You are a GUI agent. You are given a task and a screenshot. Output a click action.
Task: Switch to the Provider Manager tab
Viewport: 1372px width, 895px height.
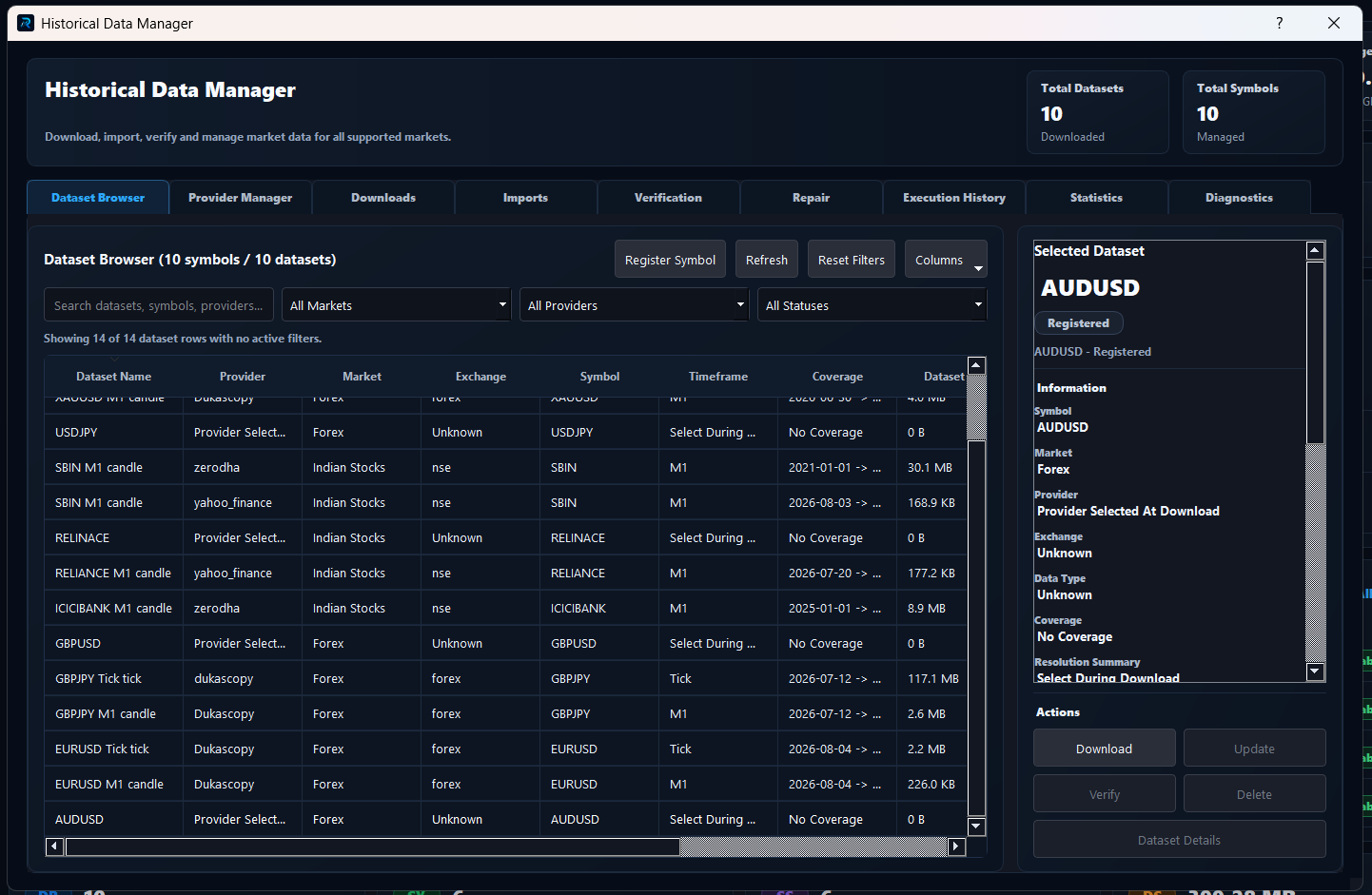pos(241,198)
